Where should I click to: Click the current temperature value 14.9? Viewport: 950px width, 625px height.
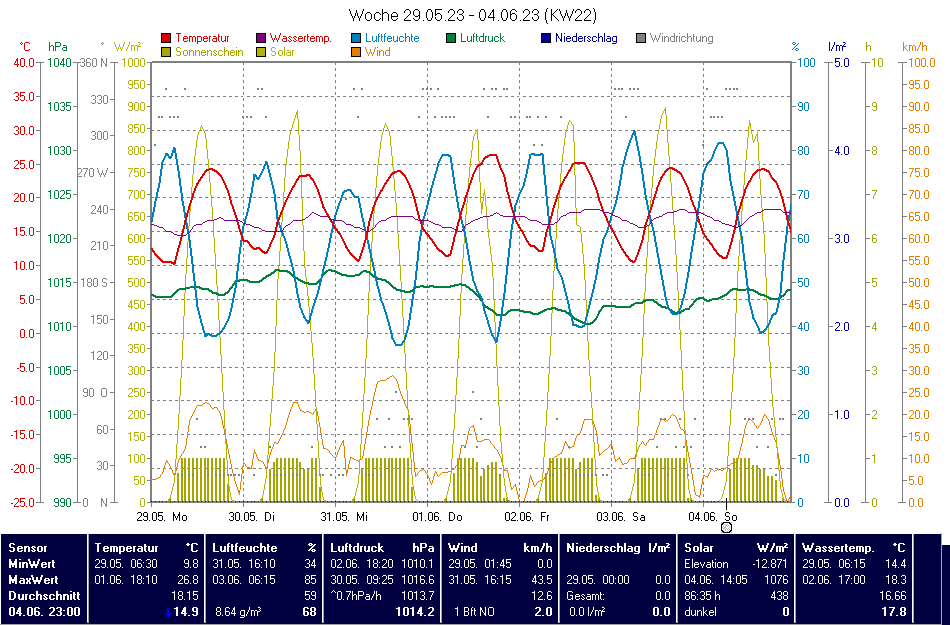[x=186, y=612]
